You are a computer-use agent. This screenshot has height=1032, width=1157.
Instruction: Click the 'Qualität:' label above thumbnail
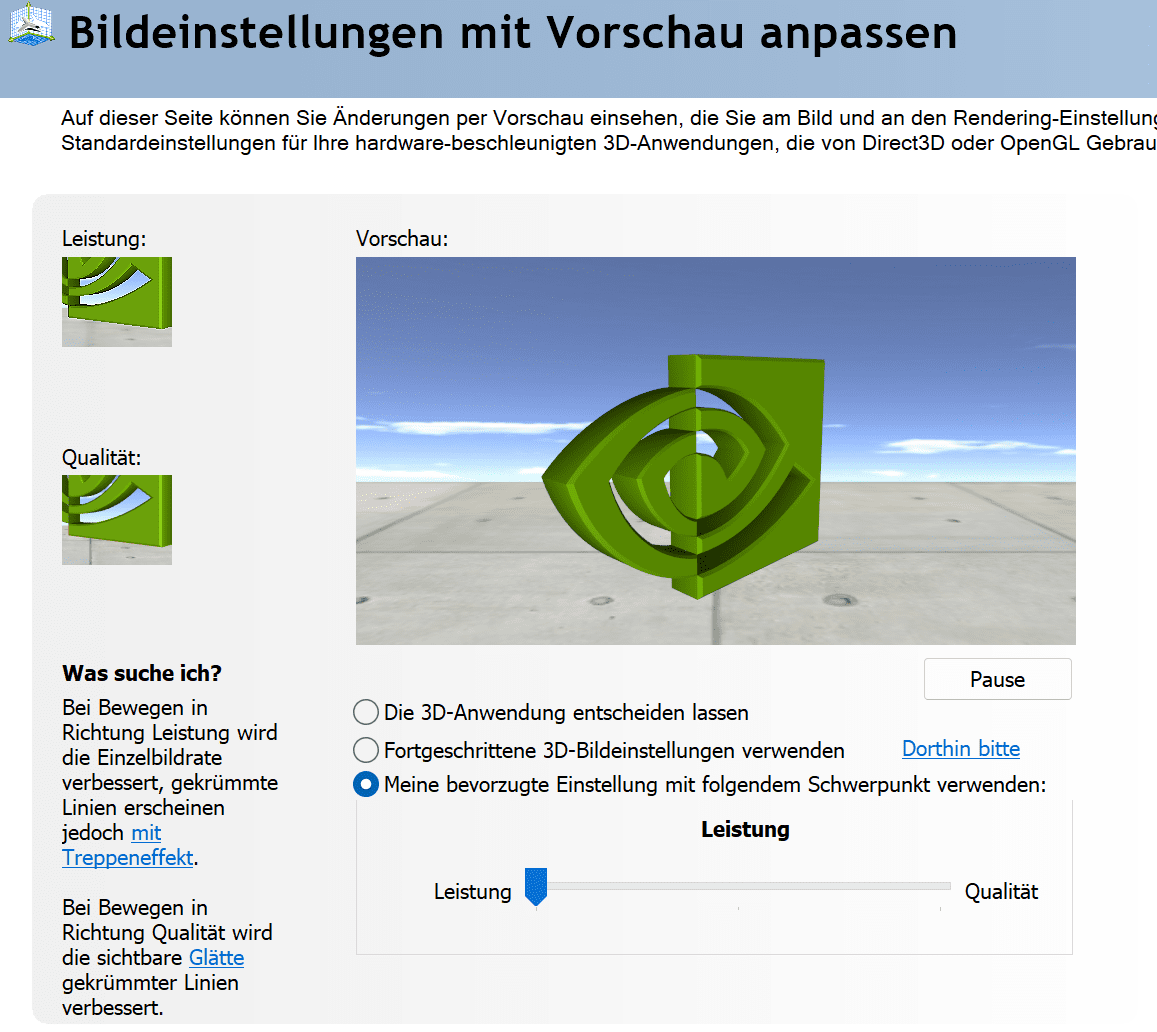(101, 458)
